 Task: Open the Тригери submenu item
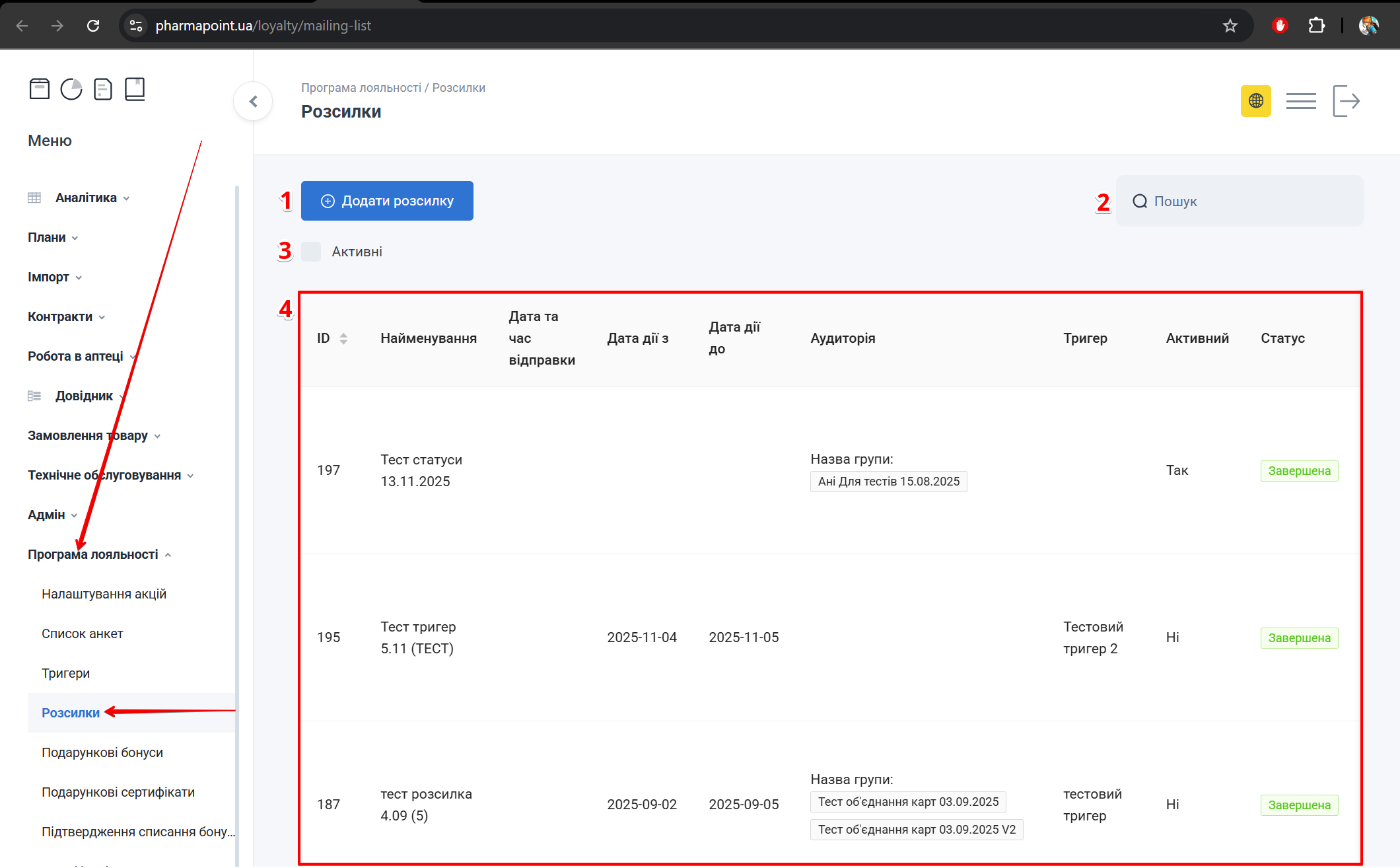pyautogui.click(x=65, y=673)
